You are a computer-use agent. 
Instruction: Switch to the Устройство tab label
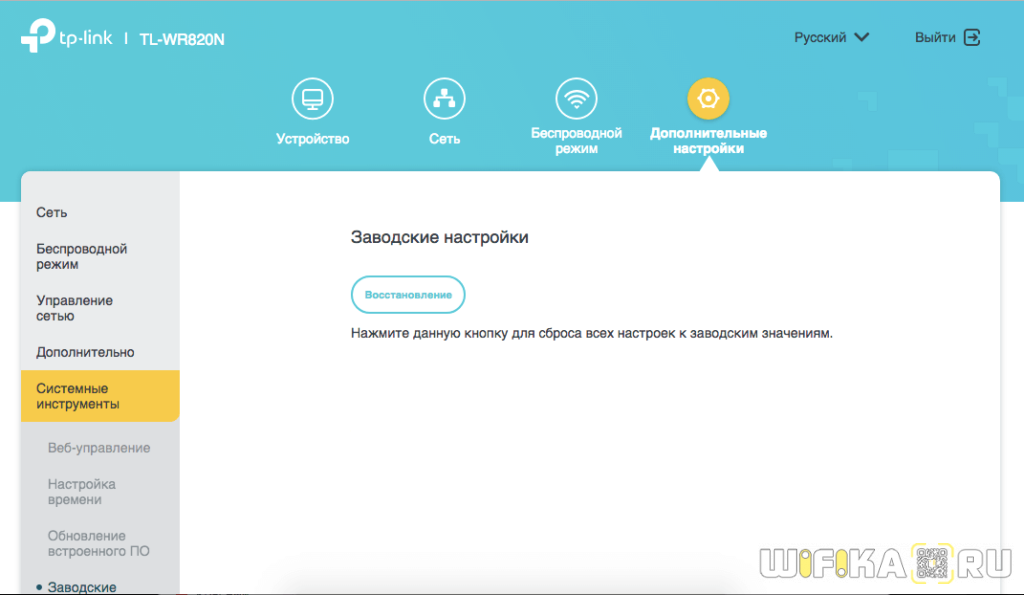coord(312,139)
